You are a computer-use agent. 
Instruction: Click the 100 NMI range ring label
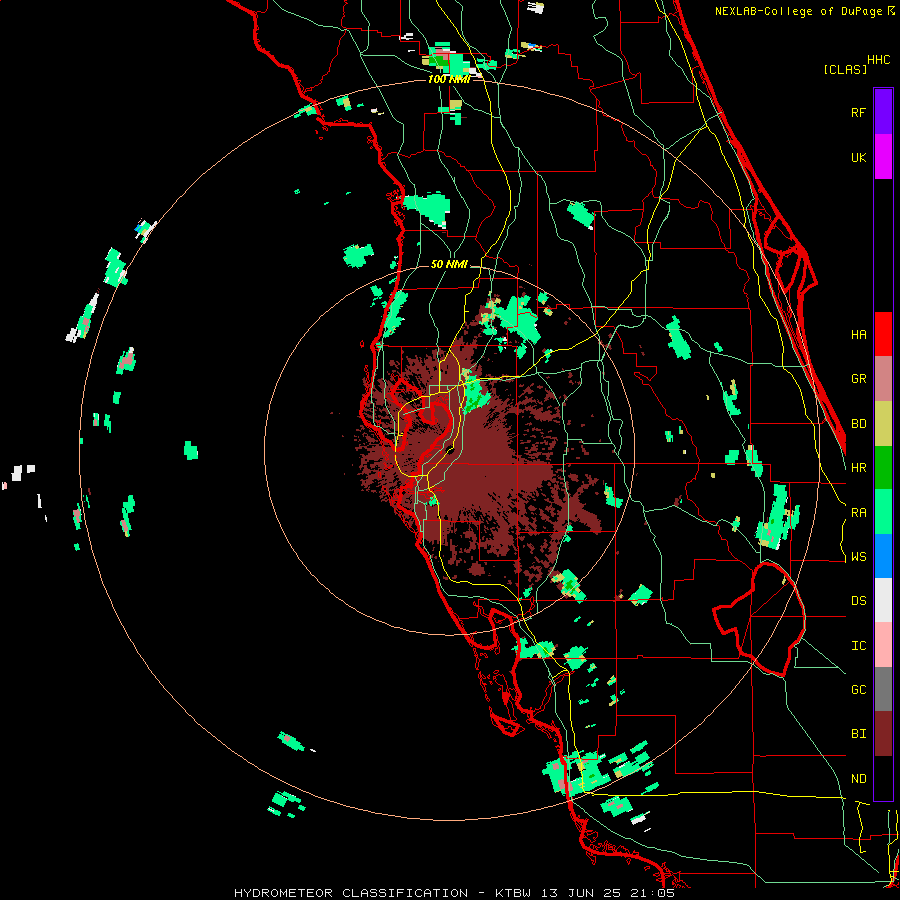449,79
